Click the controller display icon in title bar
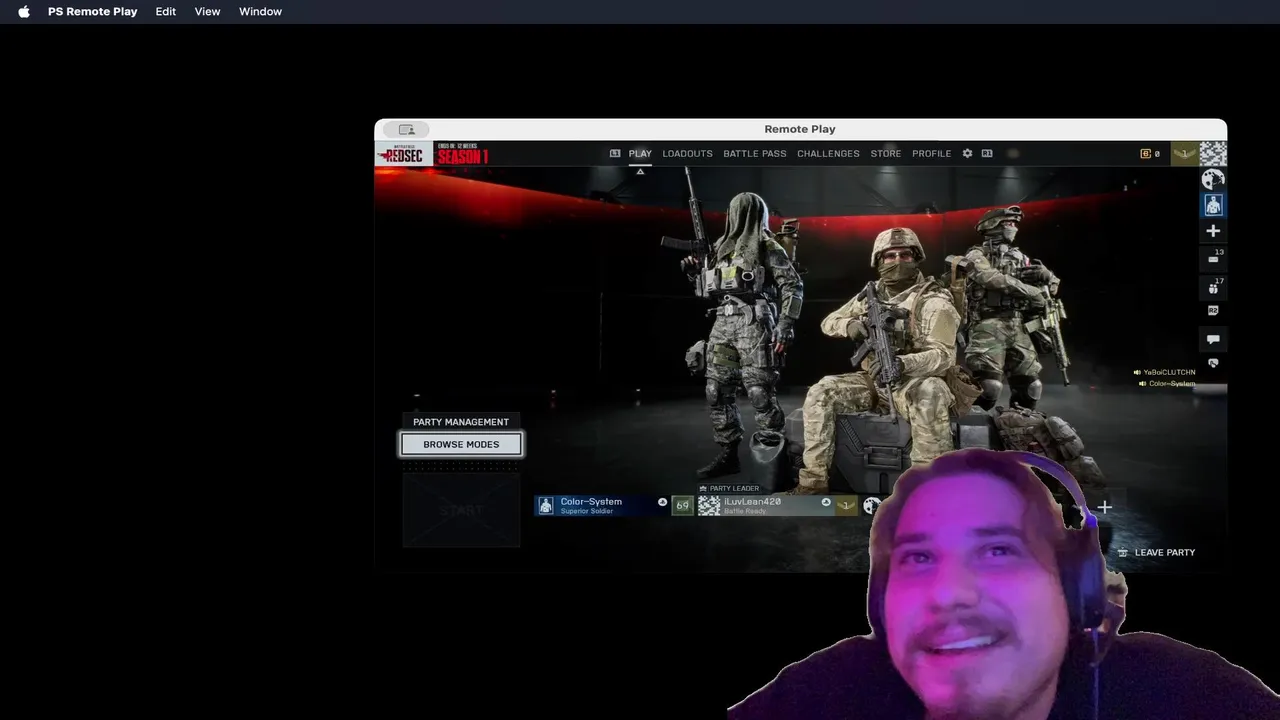The image size is (1280, 720). (406, 129)
